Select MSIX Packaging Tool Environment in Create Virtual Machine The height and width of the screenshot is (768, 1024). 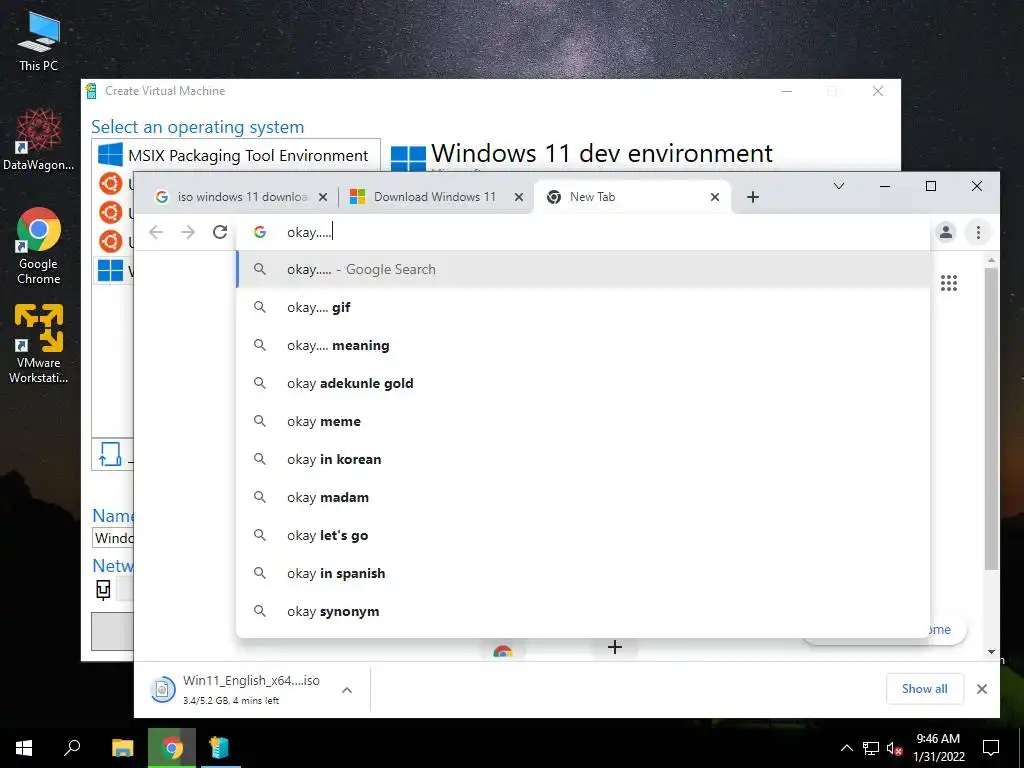click(x=236, y=155)
